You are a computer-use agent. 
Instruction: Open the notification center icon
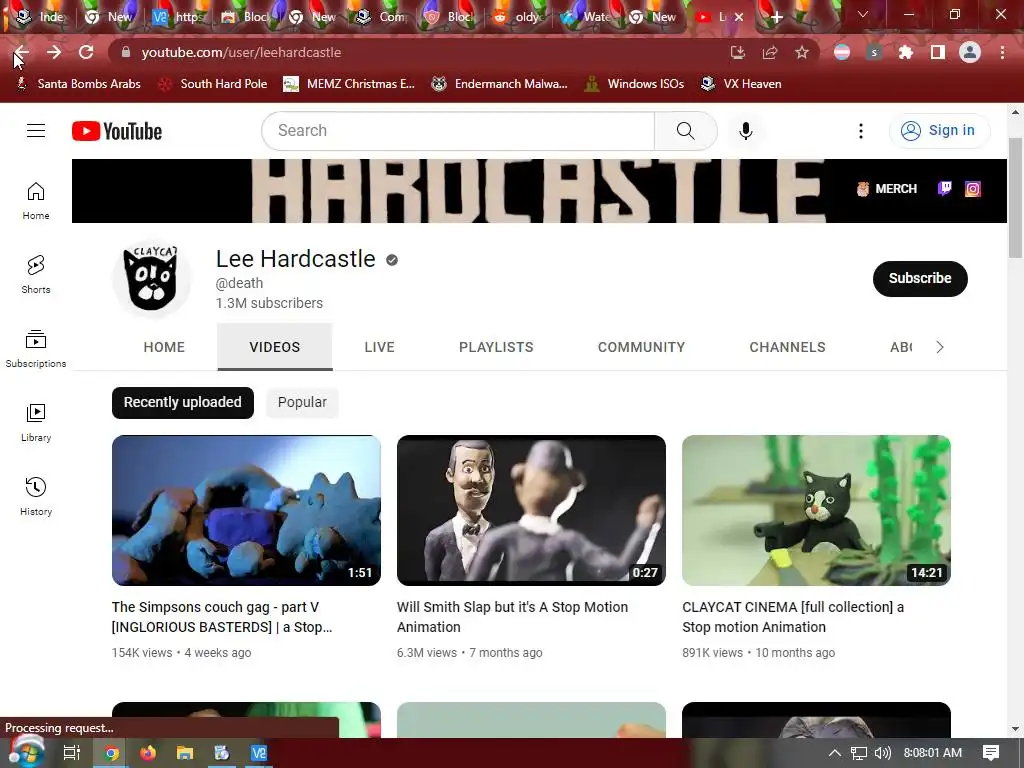[991, 753]
